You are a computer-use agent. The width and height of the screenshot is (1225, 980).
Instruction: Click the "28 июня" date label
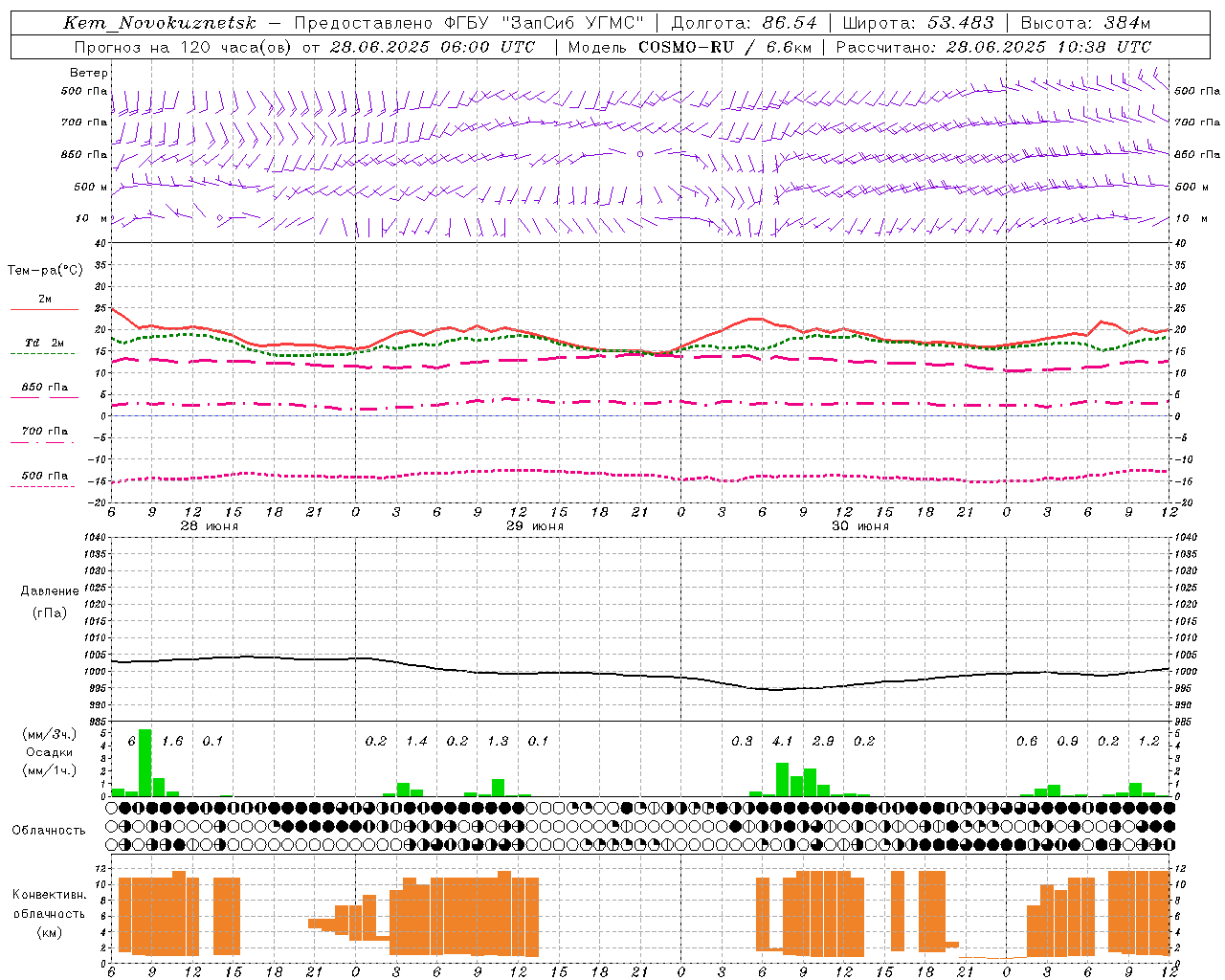(209, 526)
